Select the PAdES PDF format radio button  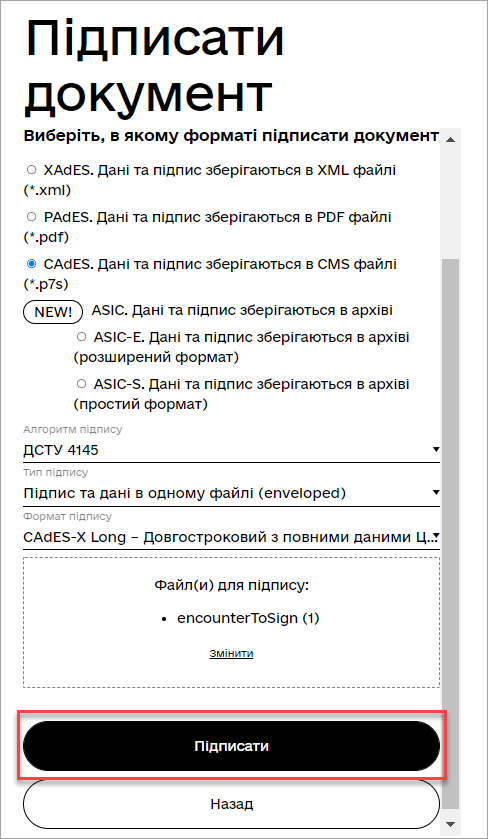pyautogui.click(x=32, y=217)
